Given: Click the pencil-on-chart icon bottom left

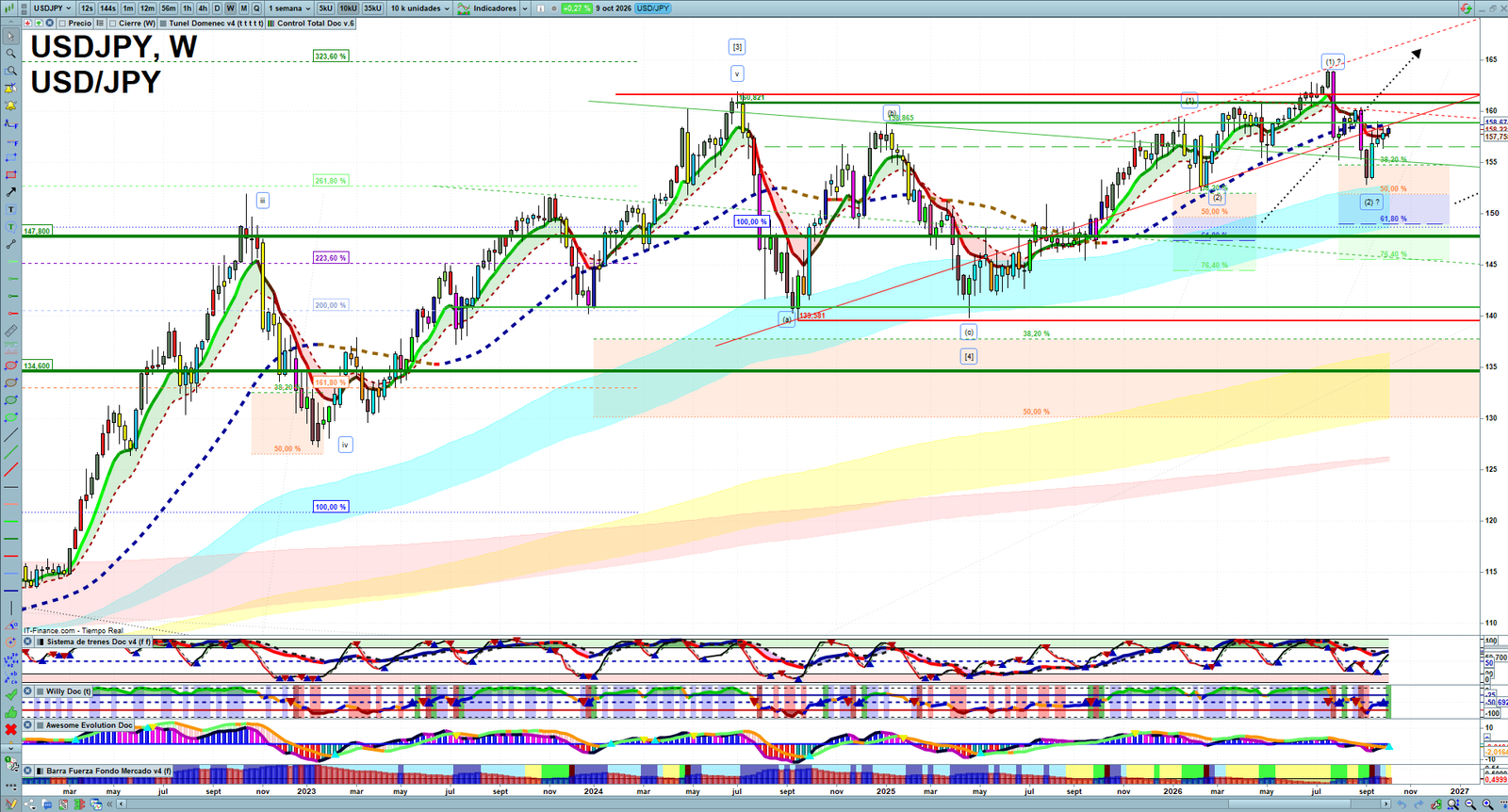Looking at the screenshot, I should [x=11, y=804].
